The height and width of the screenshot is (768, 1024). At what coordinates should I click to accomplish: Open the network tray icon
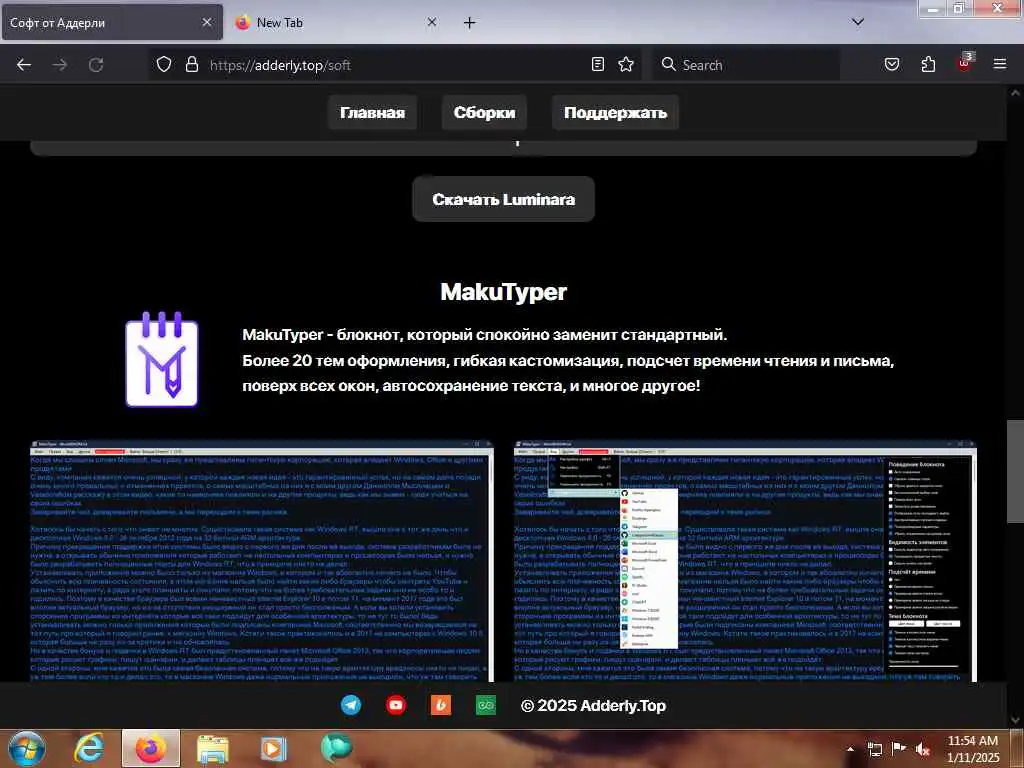coord(874,749)
